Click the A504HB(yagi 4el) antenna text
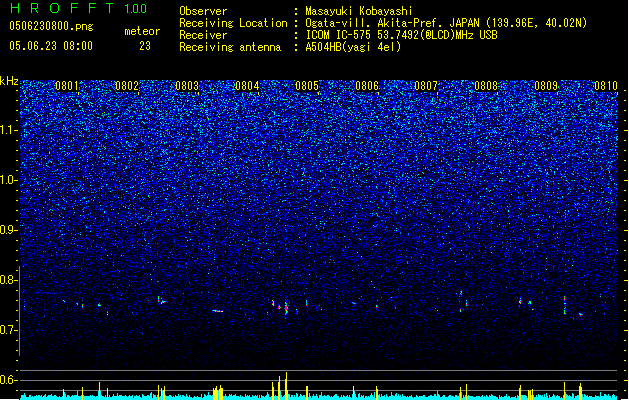The image size is (629, 400). (x=353, y=47)
